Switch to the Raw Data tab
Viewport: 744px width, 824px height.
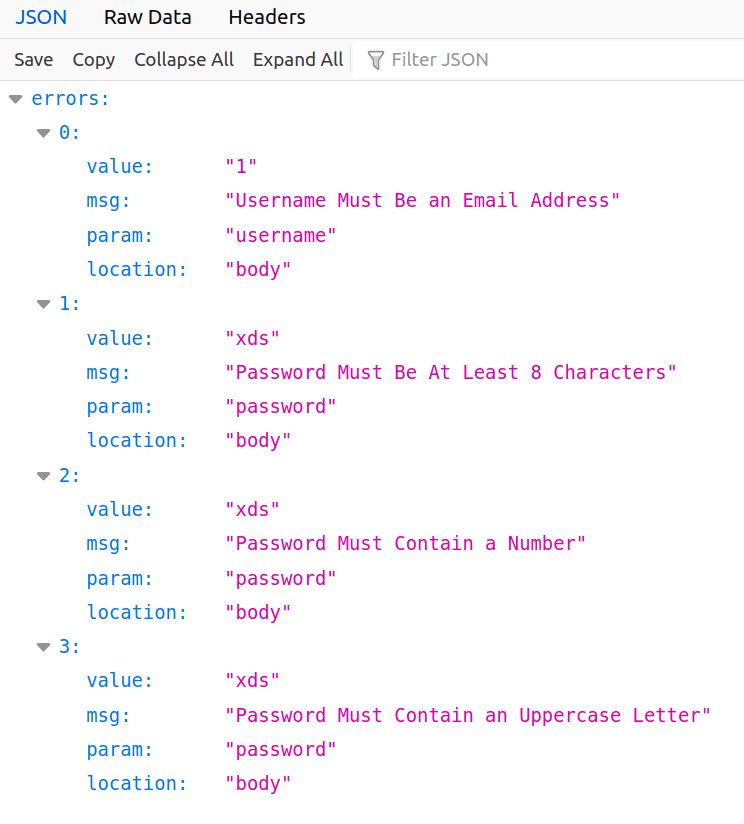[x=147, y=17]
